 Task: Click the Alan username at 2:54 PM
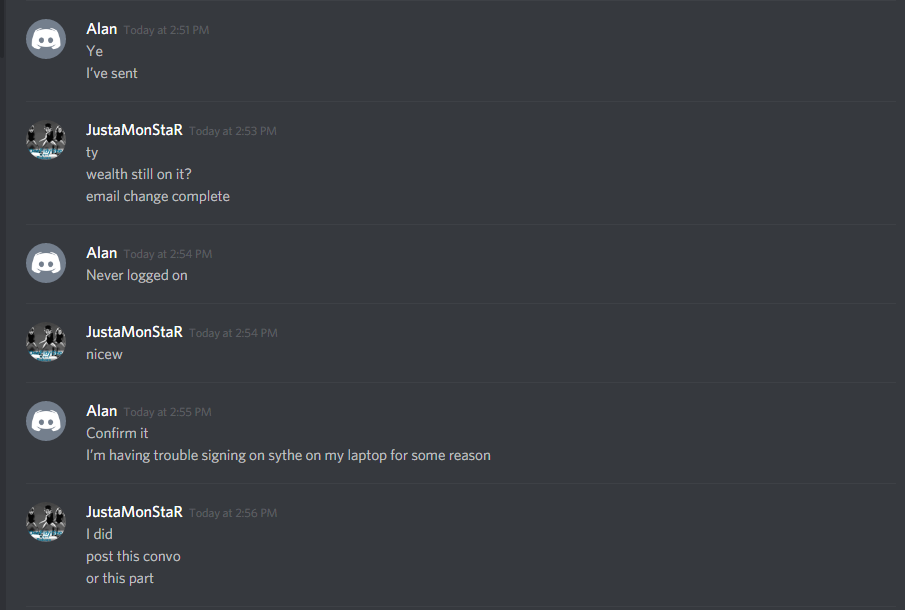(x=102, y=253)
